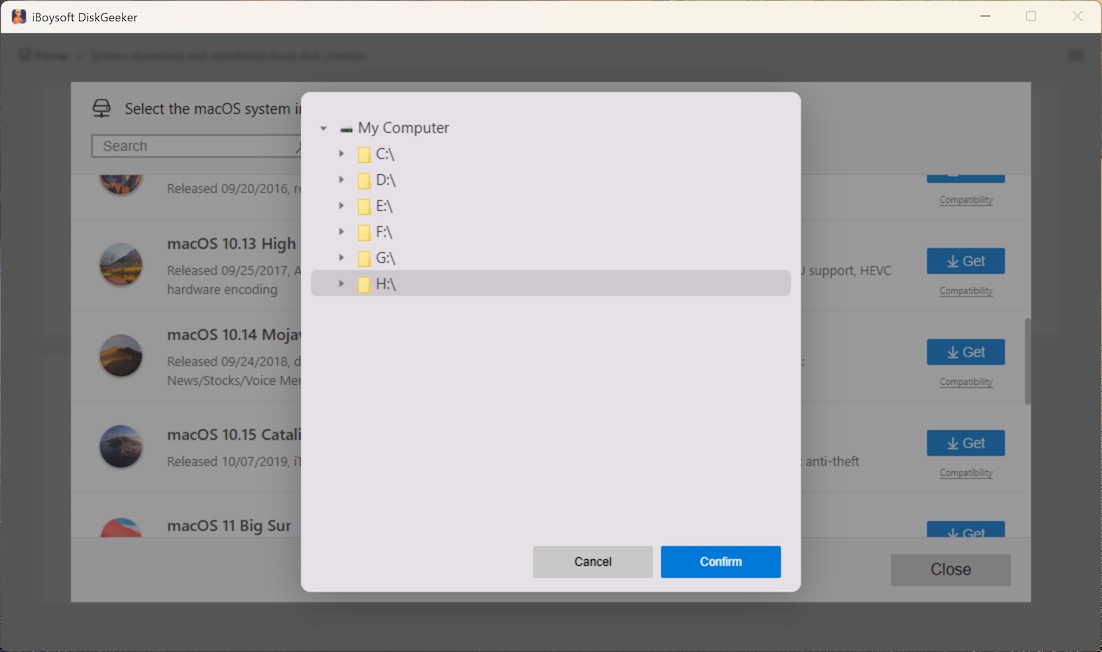Expand the F:\ drive tree node

tap(343, 231)
